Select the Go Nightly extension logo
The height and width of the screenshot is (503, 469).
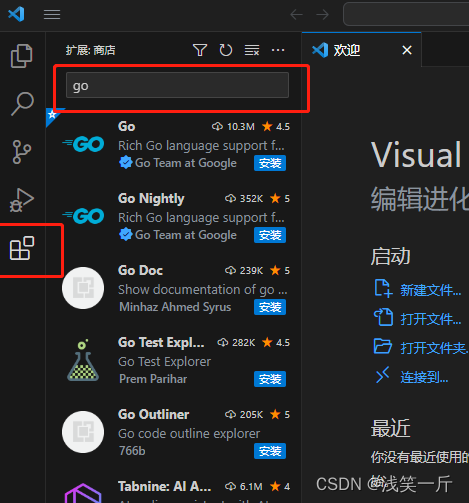click(x=83, y=216)
